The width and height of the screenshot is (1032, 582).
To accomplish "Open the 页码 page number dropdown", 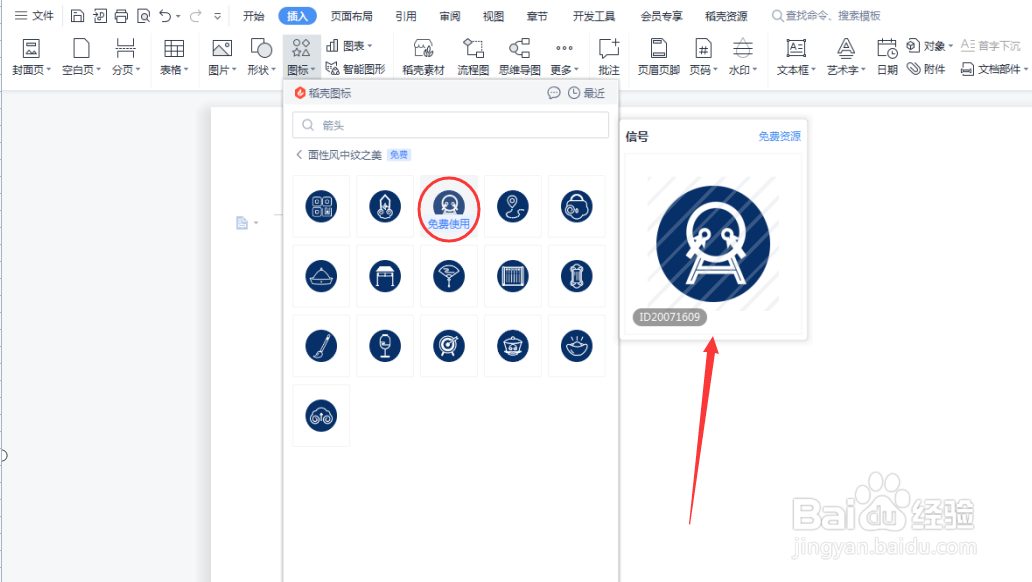I will pos(703,57).
